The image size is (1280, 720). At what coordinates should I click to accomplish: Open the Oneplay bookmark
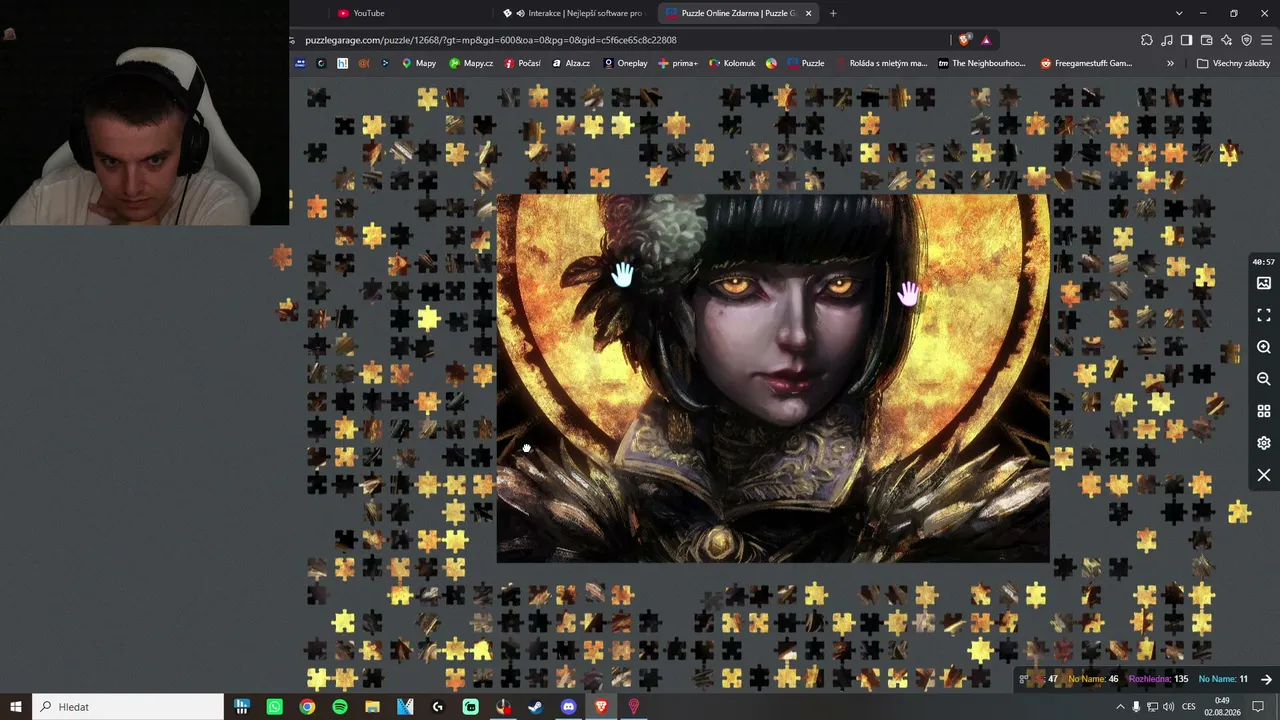[x=625, y=63]
